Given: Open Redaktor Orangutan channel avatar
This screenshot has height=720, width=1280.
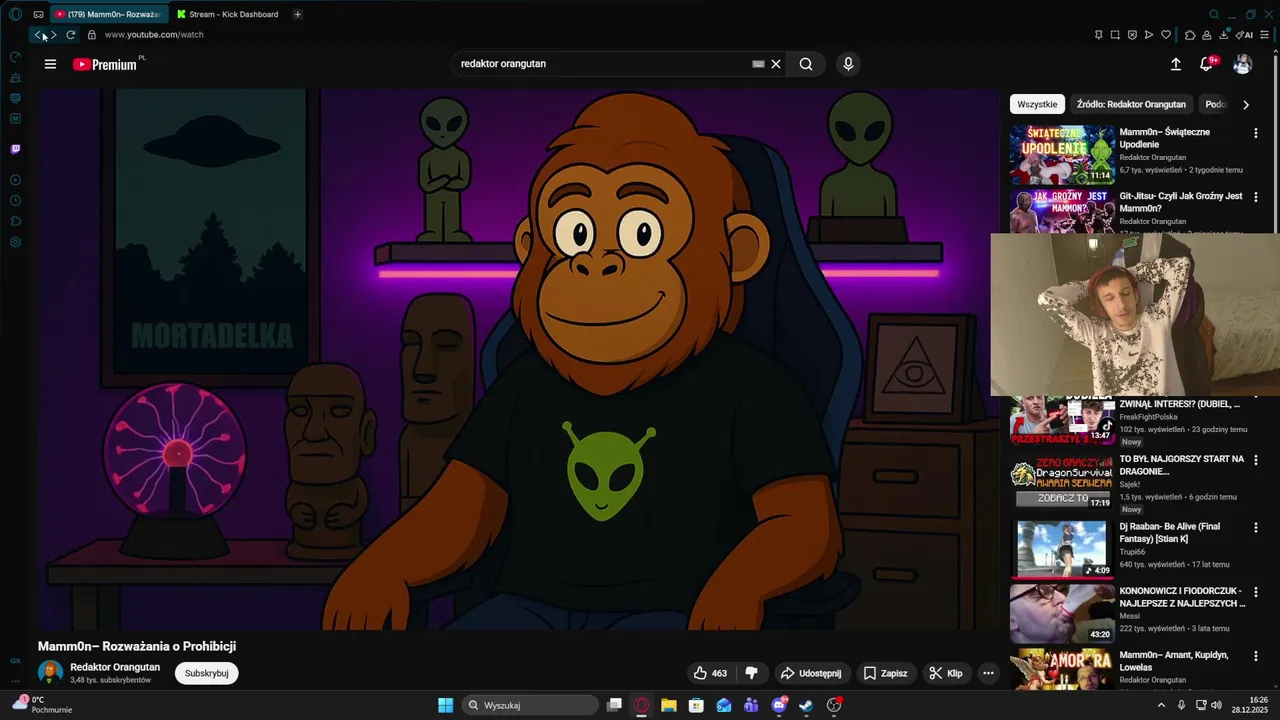Looking at the screenshot, I should click(x=50, y=673).
